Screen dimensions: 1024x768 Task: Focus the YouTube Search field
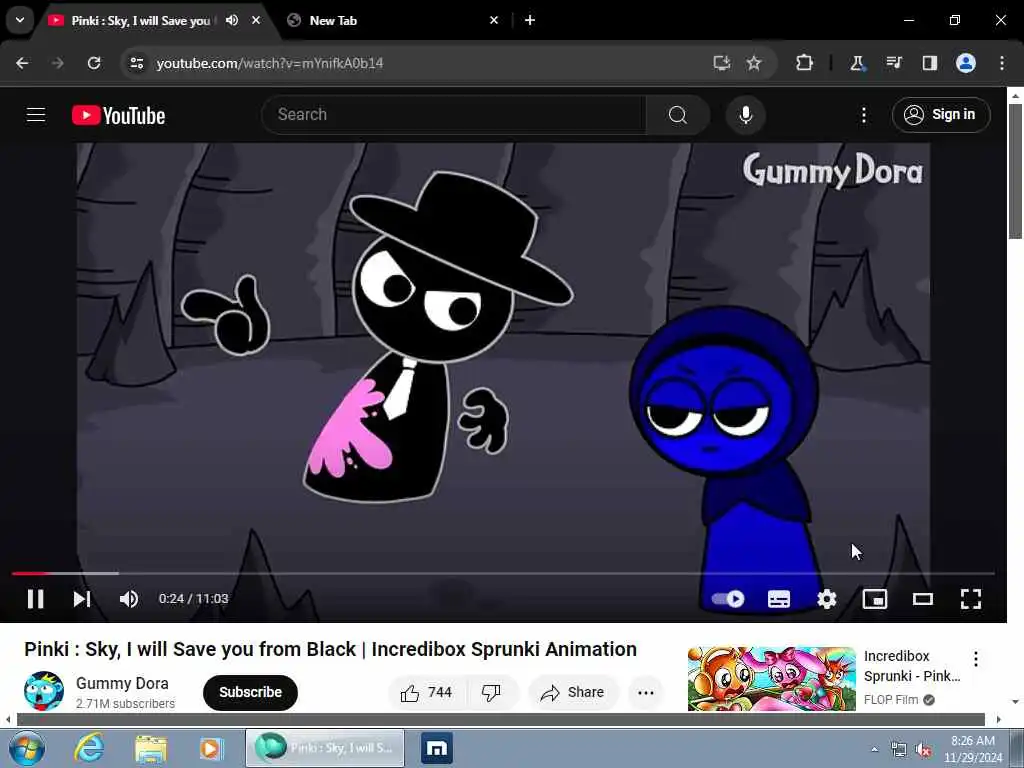pos(454,115)
